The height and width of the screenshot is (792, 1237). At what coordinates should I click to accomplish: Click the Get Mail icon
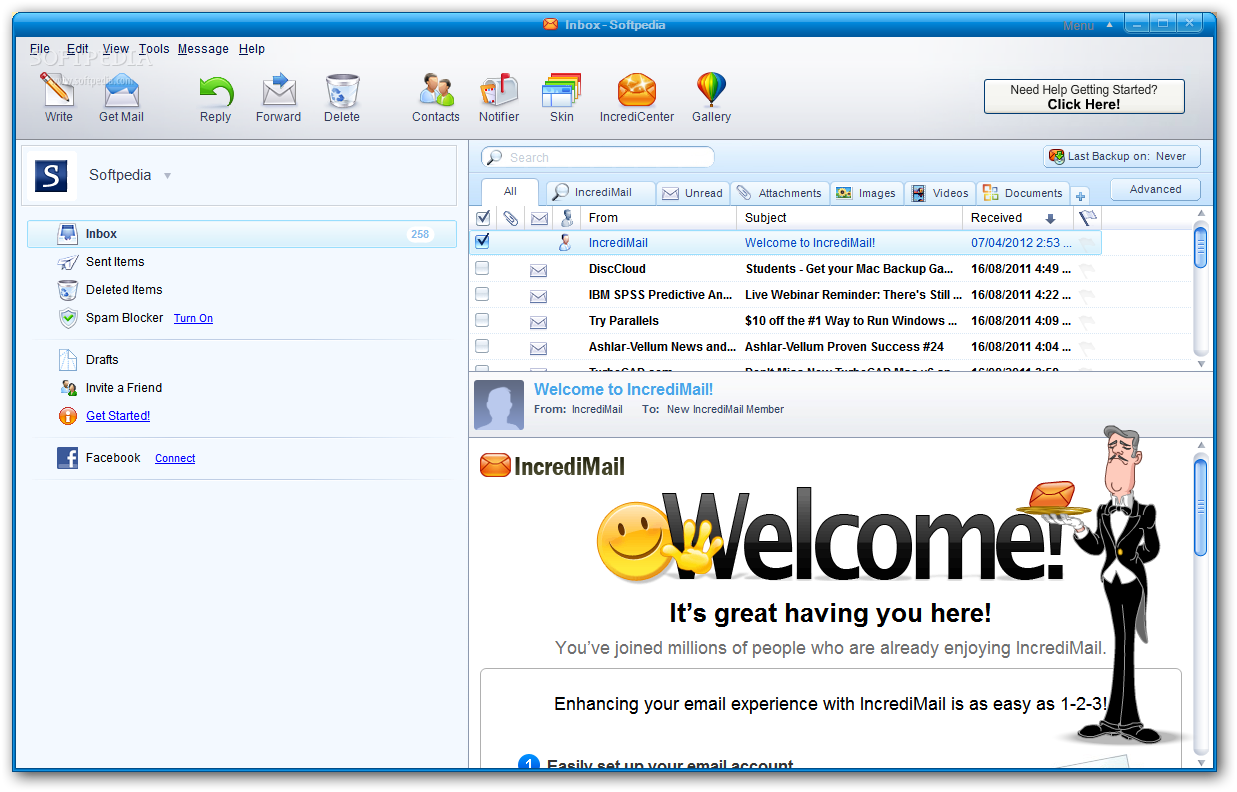click(x=121, y=90)
